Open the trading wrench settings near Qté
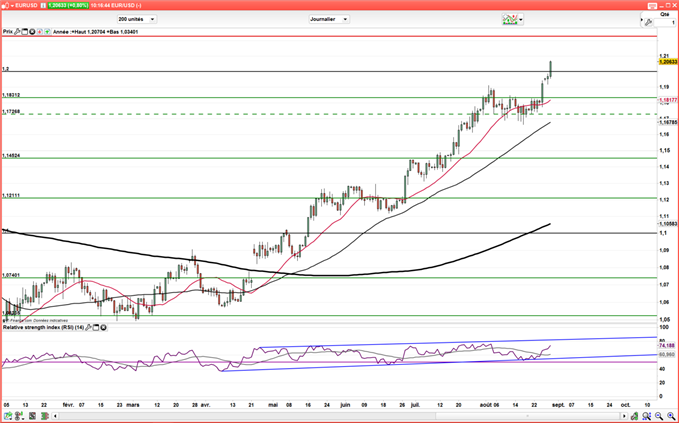The image size is (679, 423). [x=648, y=22]
